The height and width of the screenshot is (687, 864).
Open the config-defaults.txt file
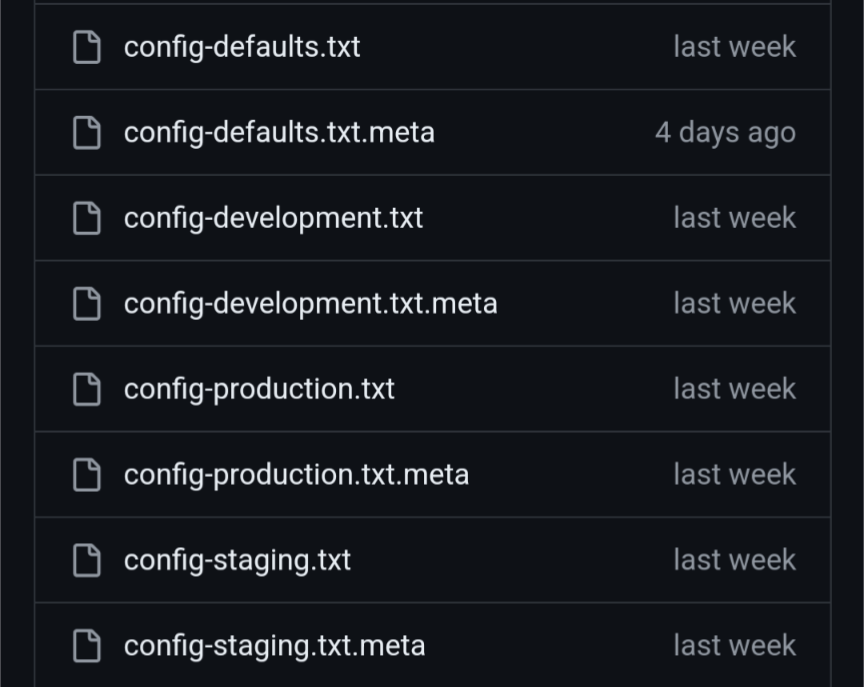pos(242,47)
